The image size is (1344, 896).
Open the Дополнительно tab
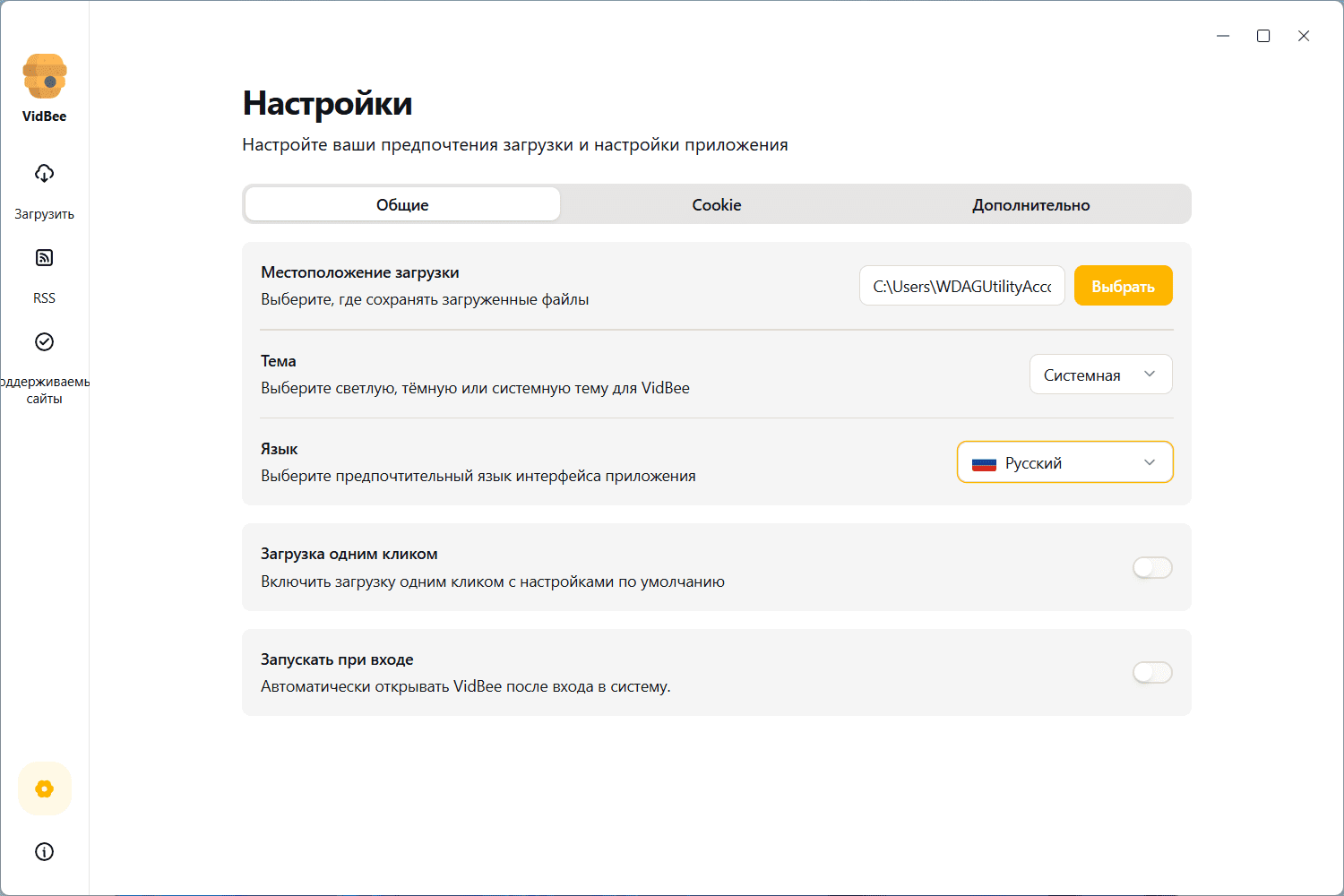tap(1031, 204)
